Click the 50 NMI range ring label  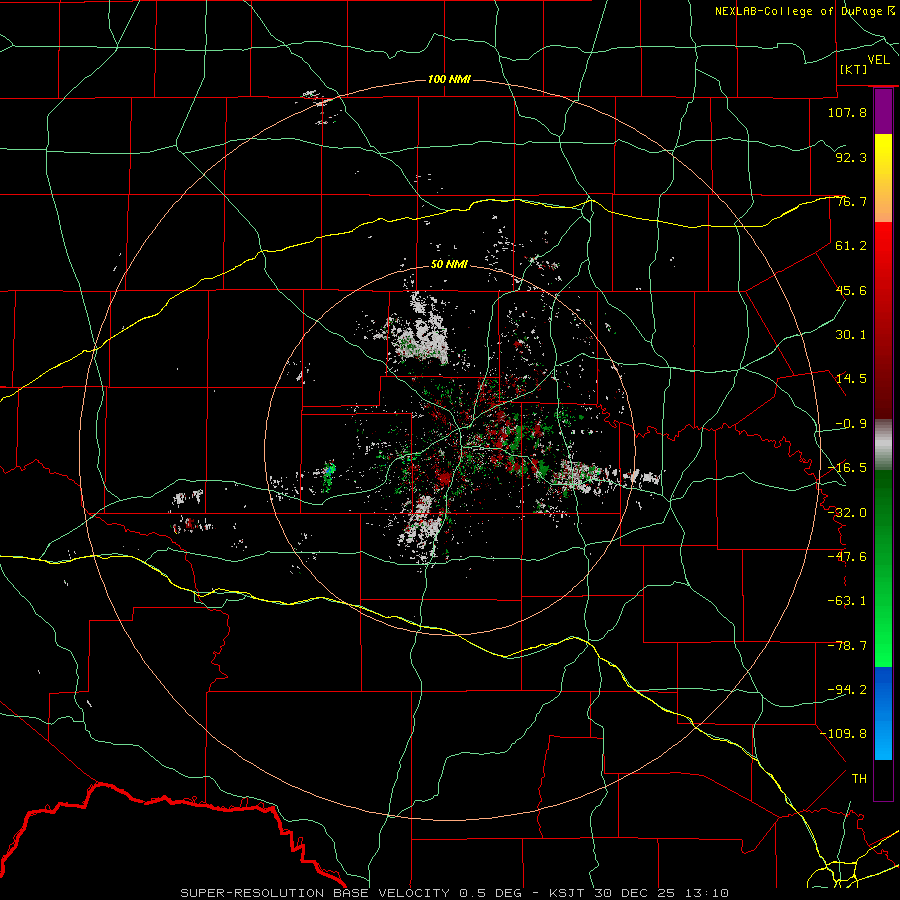click(449, 265)
